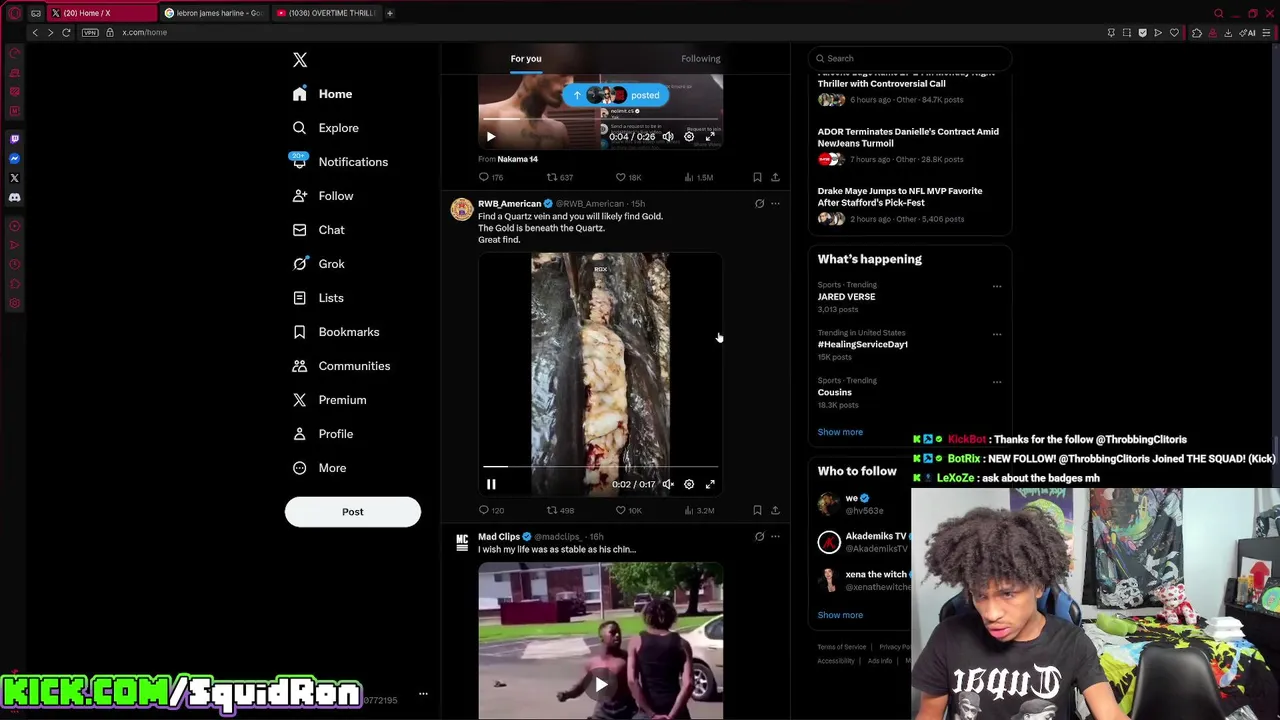Open settings gear on the Nakama 14 video
This screenshot has height=720, width=1280.
pos(689,136)
